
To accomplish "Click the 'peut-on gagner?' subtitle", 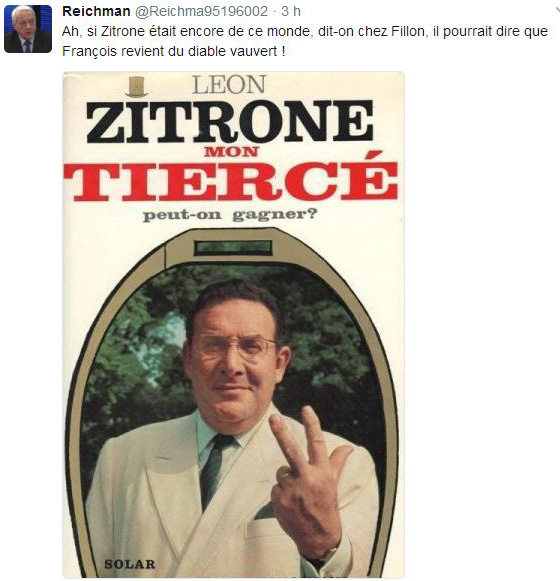I will [x=230, y=215].
